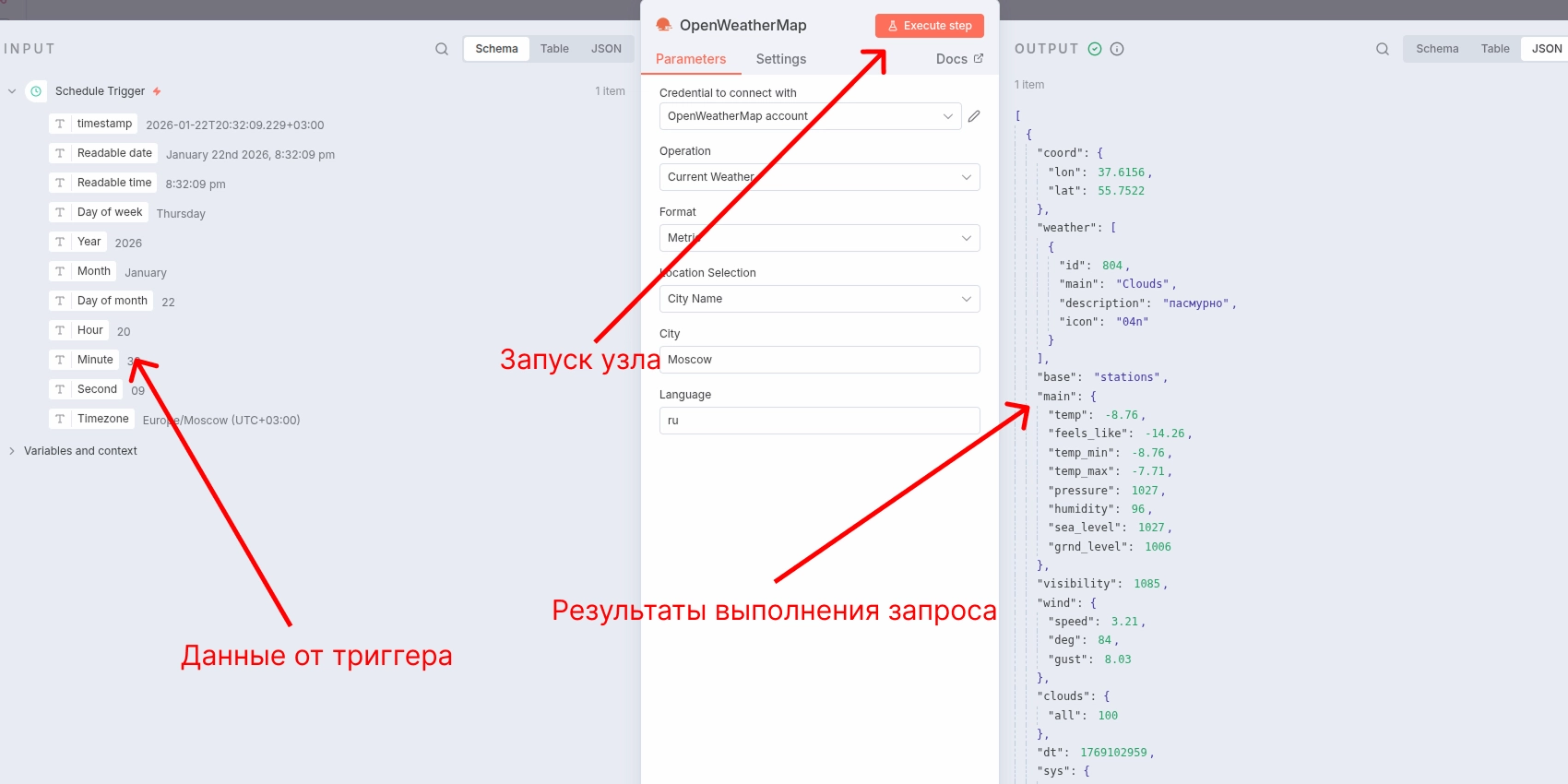The width and height of the screenshot is (1568, 784).
Task: Click the Day of month field pill
Action: (101, 301)
